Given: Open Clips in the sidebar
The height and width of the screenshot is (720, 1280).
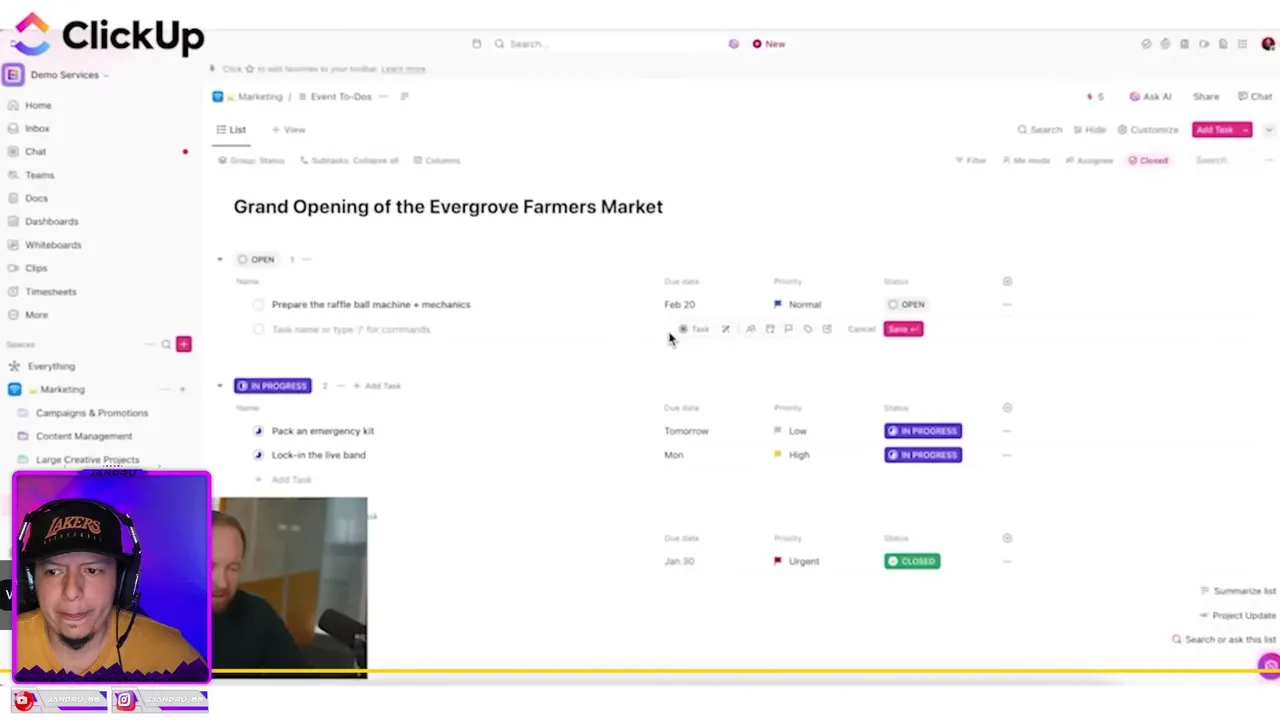Looking at the screenshot, I should pyautogui.click(x=36, y=268).
